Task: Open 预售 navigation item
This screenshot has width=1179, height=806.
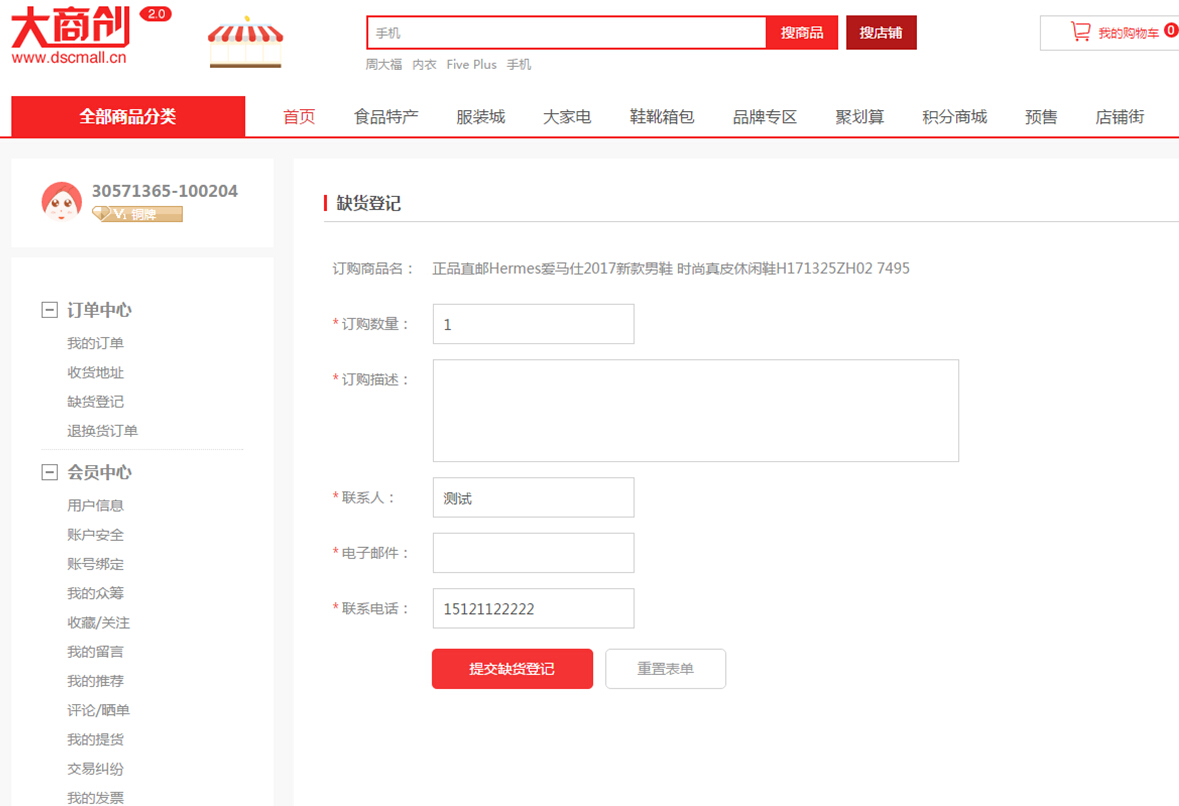Action: click(x=1041, y=117)
